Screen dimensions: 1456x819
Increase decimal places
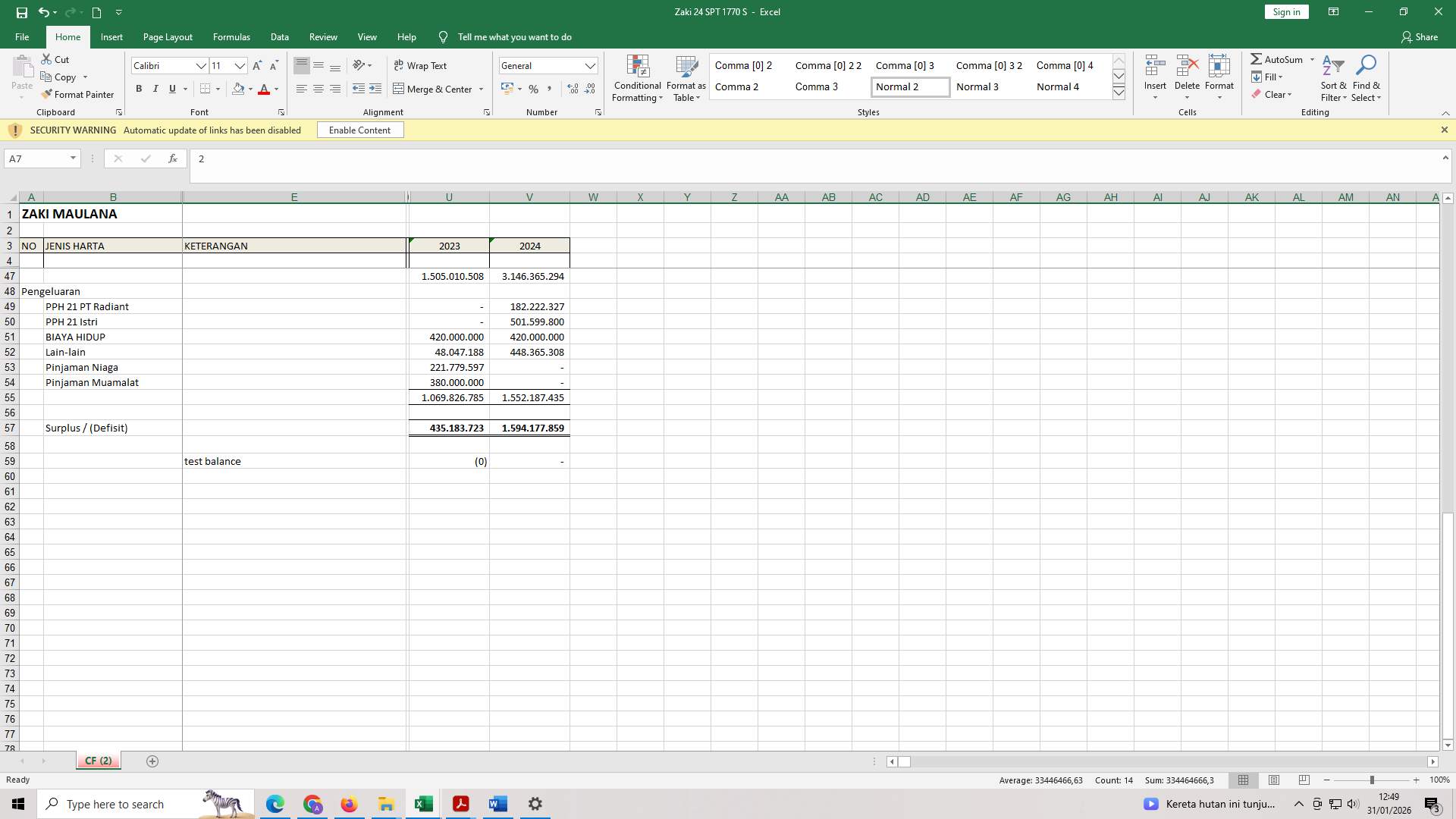(x=572, y=89)
